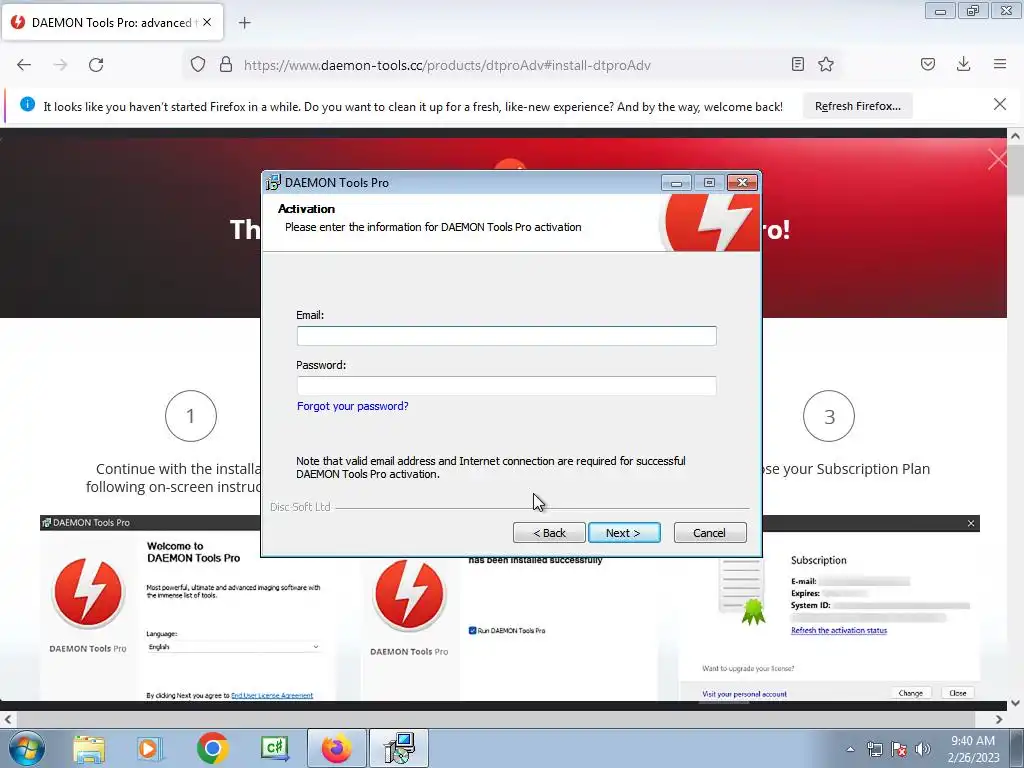Screen dimensions: 1024x768
Task: Open the tracking protection shield icon
Action: tap(198, 65)
